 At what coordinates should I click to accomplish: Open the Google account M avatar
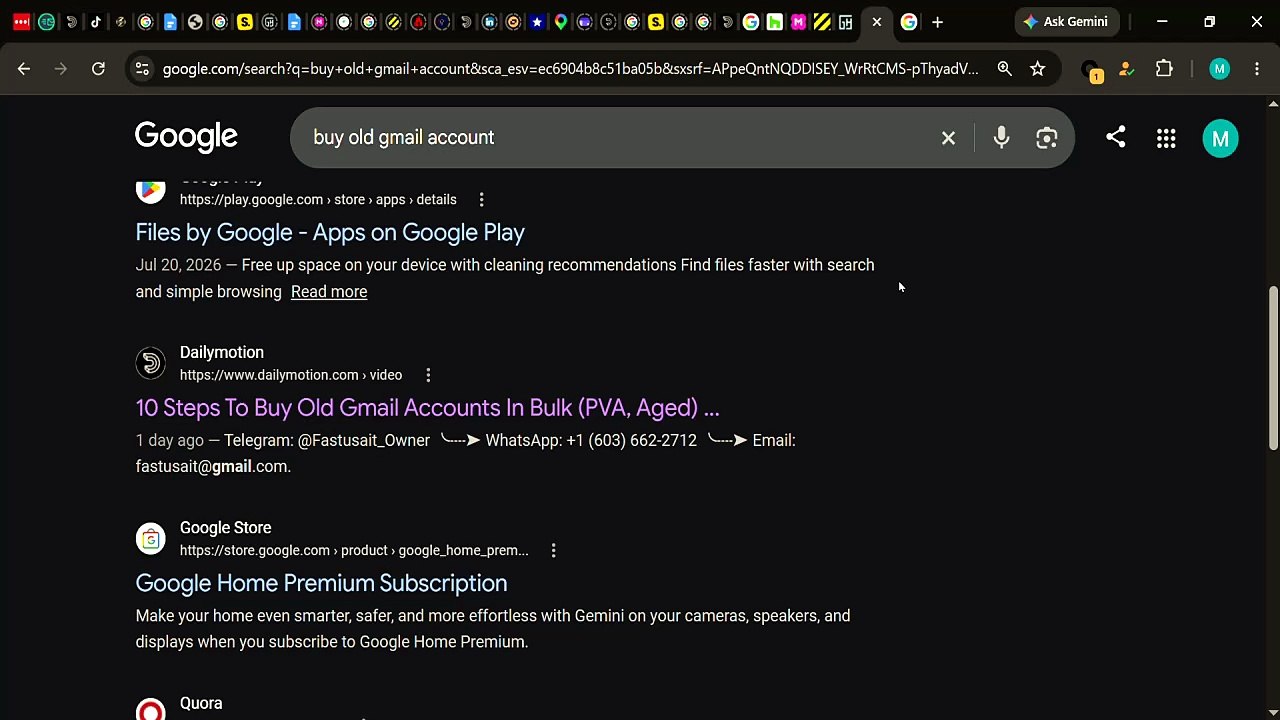(1220, 139)
